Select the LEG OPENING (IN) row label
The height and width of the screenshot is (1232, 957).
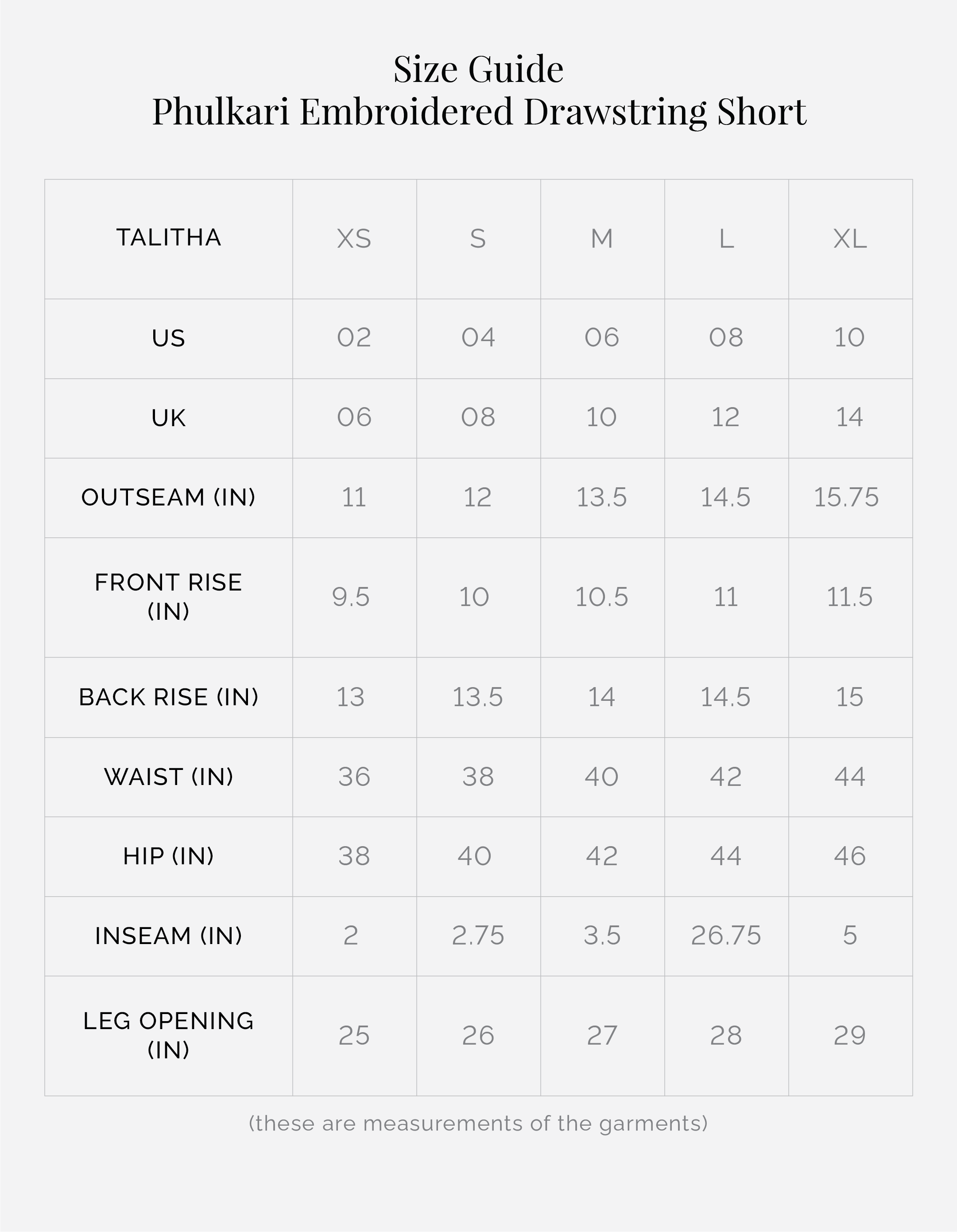click(x=169, y=1035)
